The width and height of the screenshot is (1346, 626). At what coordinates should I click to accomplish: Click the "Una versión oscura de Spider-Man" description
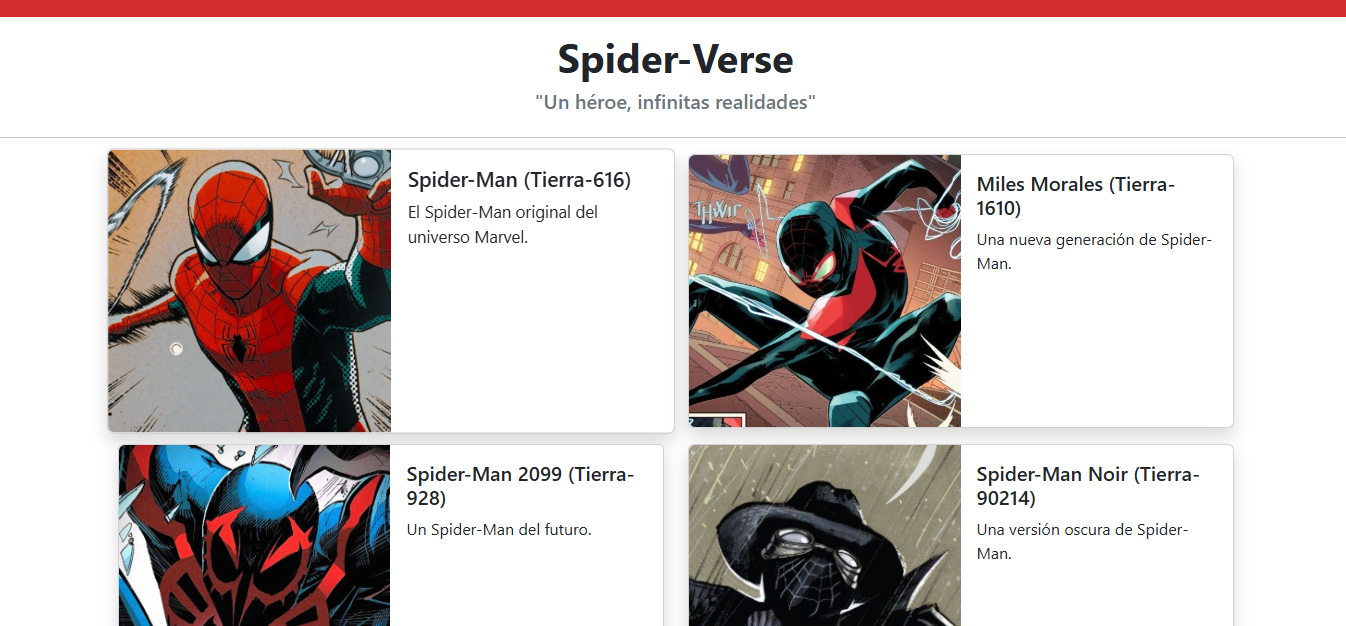[1082, 541]
